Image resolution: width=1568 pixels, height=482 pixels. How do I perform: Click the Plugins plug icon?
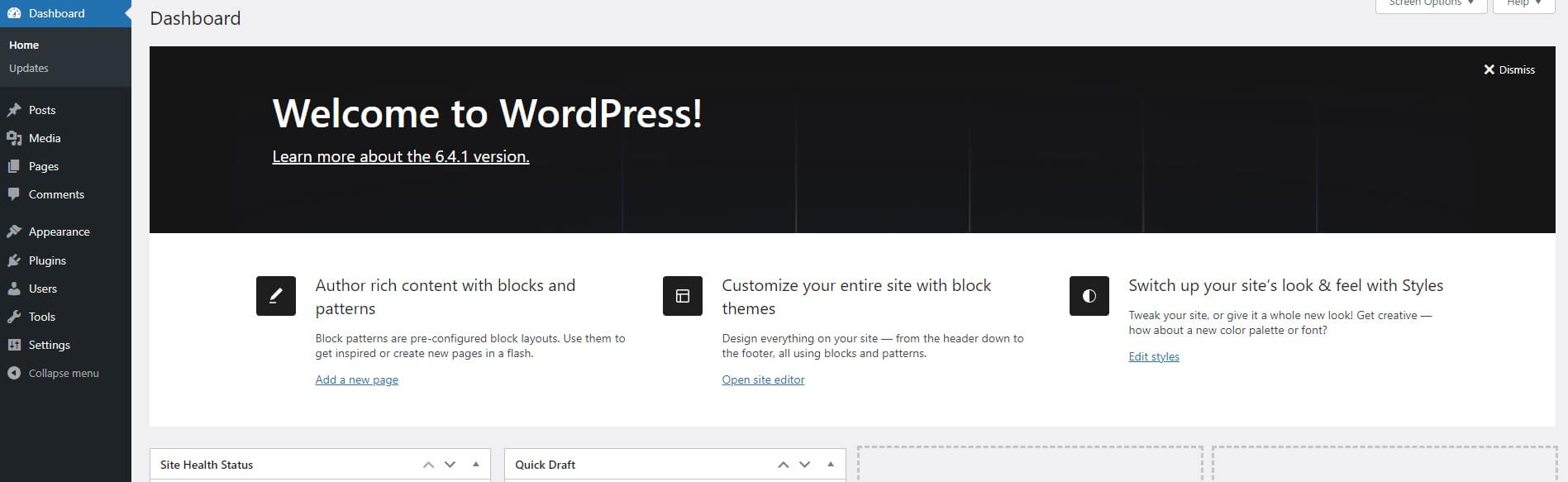tap(14, 260)
